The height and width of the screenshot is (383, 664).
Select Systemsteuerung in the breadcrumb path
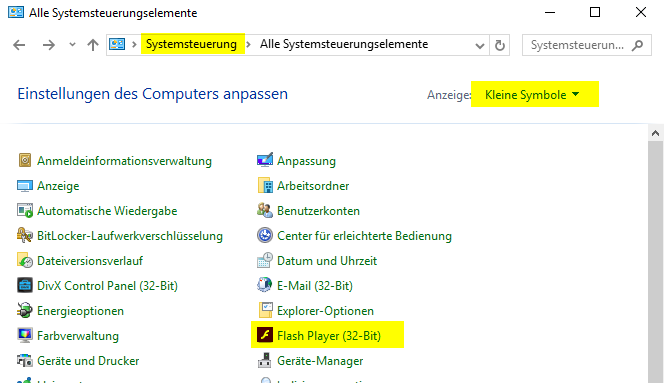tap(191, 44)
